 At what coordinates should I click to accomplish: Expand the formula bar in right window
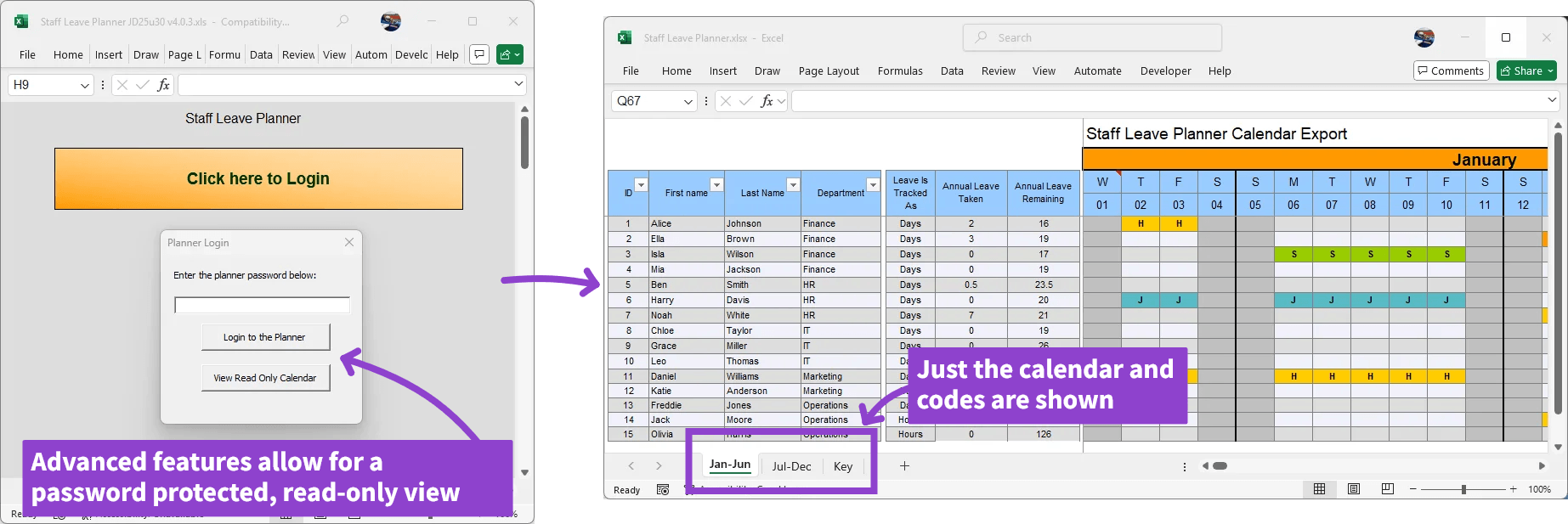(1552, 100)
